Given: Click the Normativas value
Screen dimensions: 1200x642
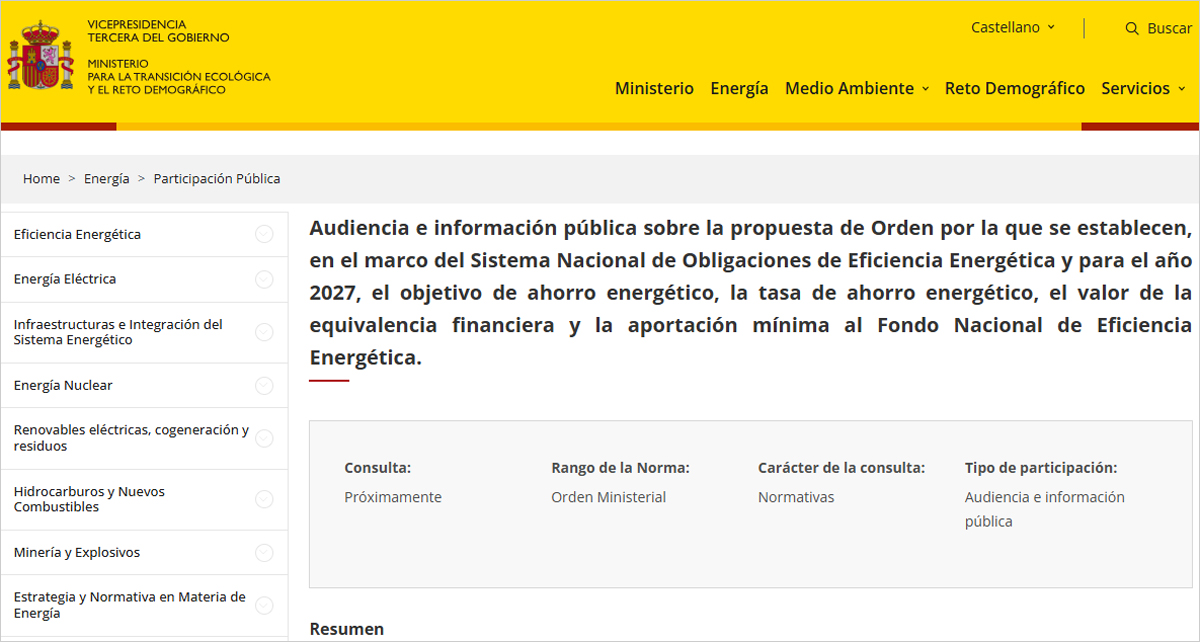Looking at the screenshot, I should point(796,497).
